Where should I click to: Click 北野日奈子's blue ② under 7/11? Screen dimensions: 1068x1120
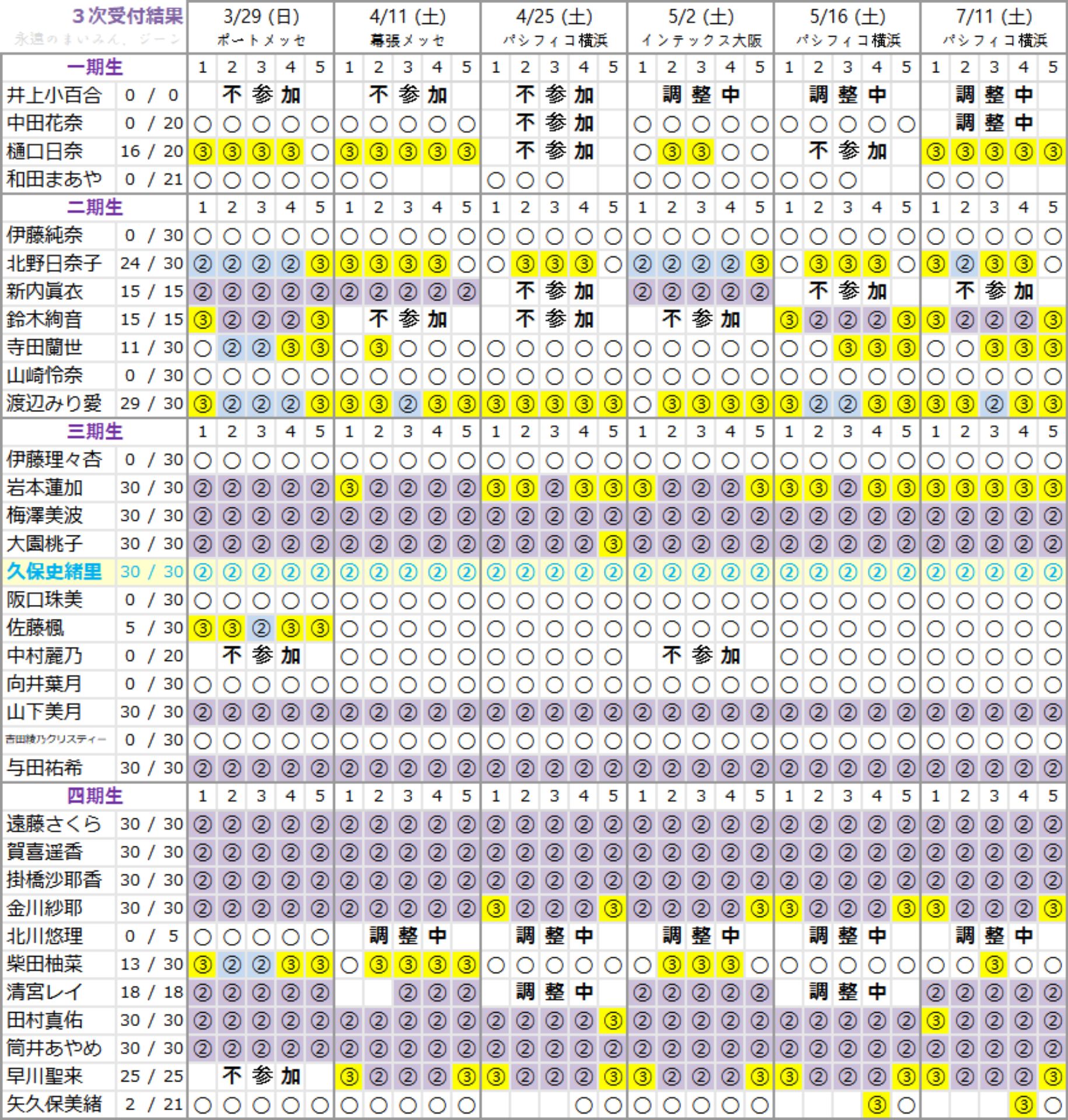tap(965, 264)
